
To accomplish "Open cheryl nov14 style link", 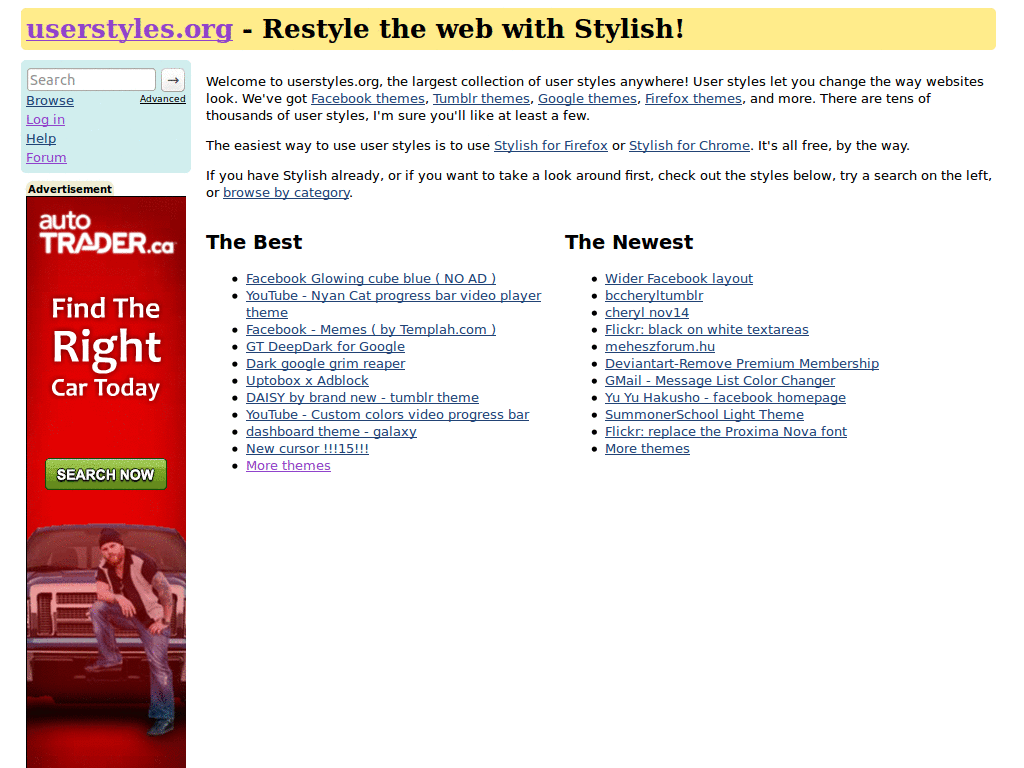I will (647, 313).
